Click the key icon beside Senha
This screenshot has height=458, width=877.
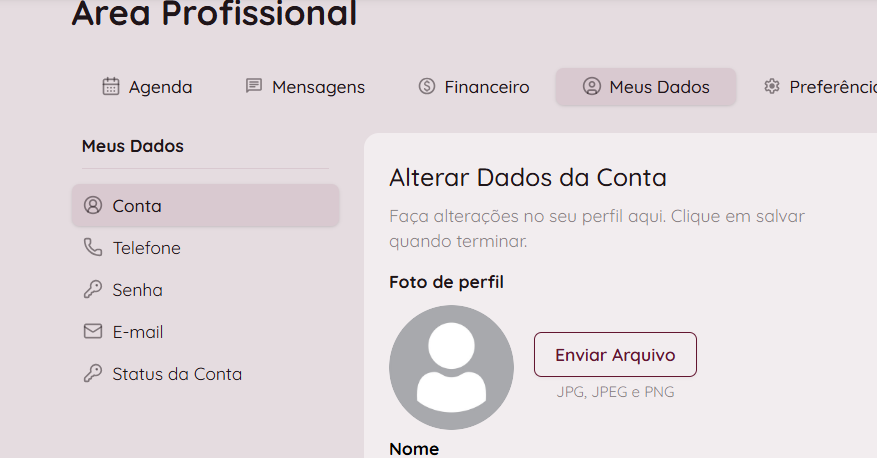pos(93,290)
